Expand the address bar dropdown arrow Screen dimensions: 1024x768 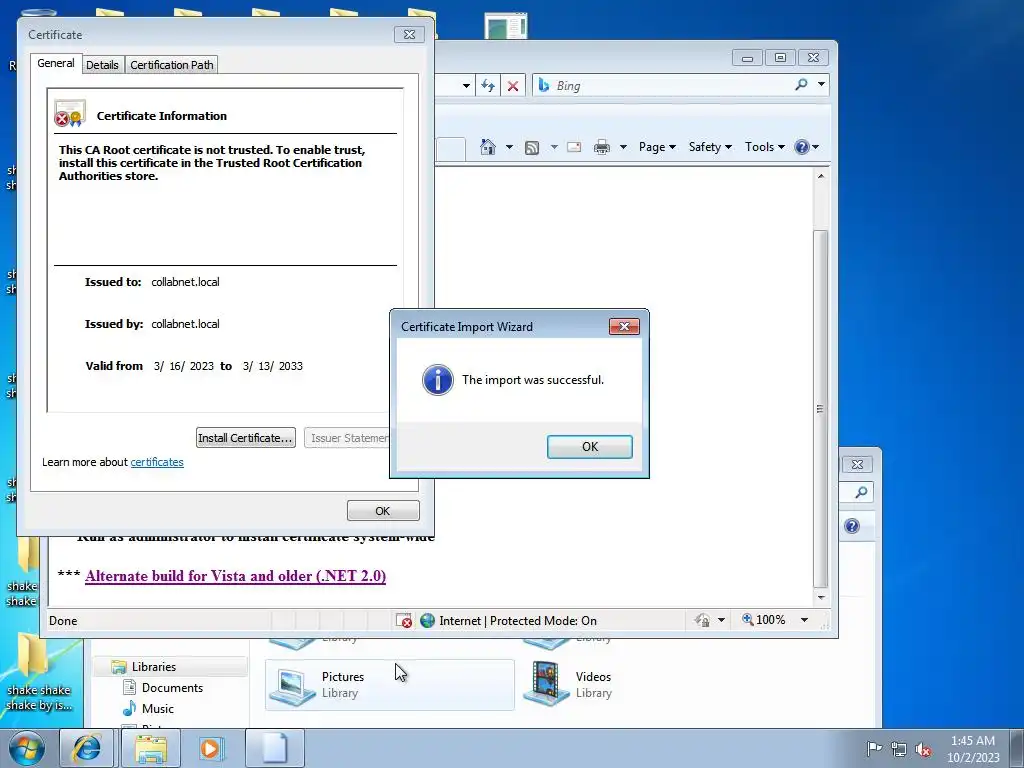pyautogui.click(x=466, y=86)
